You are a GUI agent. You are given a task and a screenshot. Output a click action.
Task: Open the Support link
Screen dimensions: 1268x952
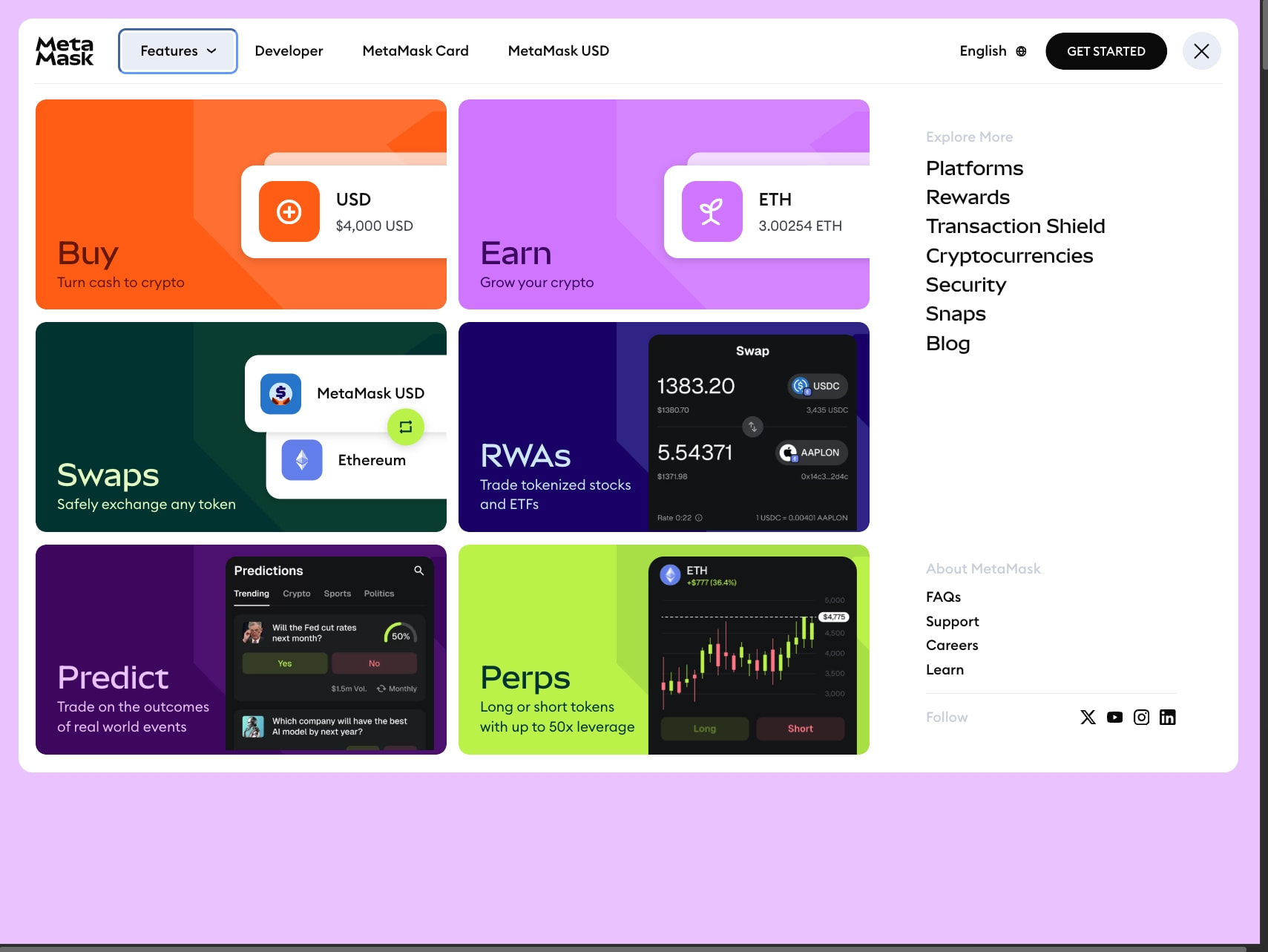[x=953, y=622]
